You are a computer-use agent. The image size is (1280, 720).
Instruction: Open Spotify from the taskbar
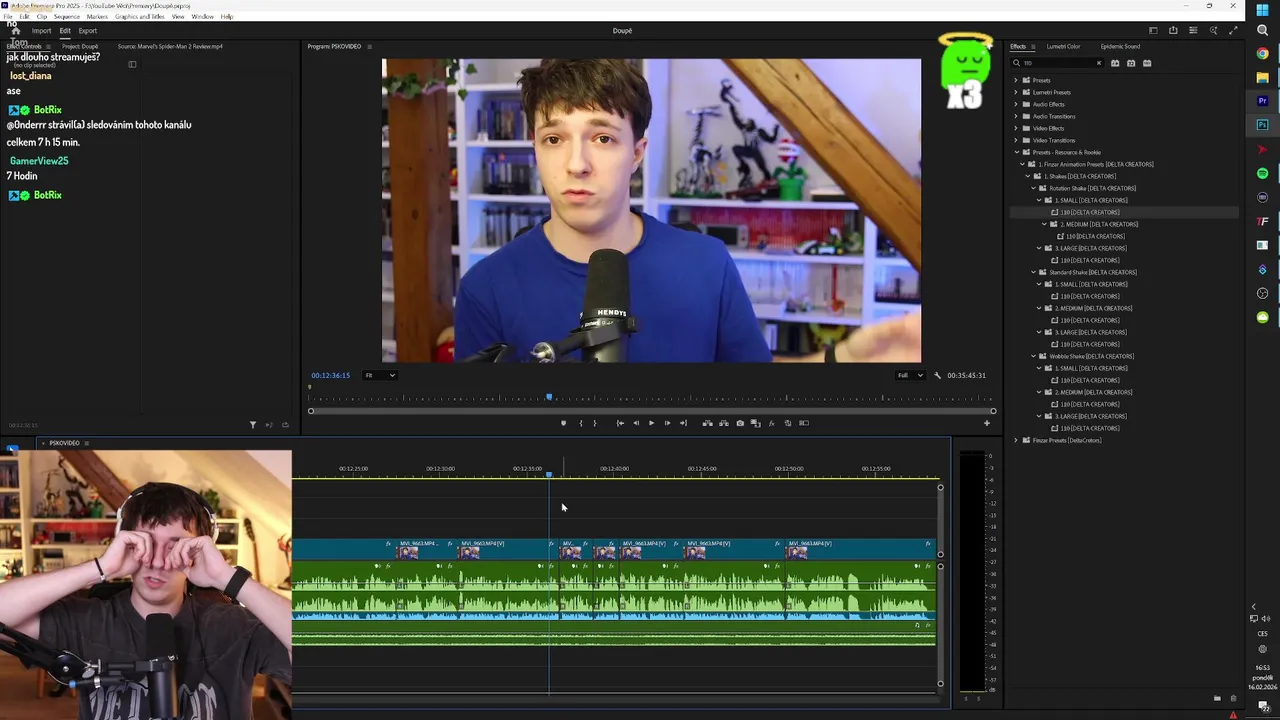click(x=1262, y=174)
